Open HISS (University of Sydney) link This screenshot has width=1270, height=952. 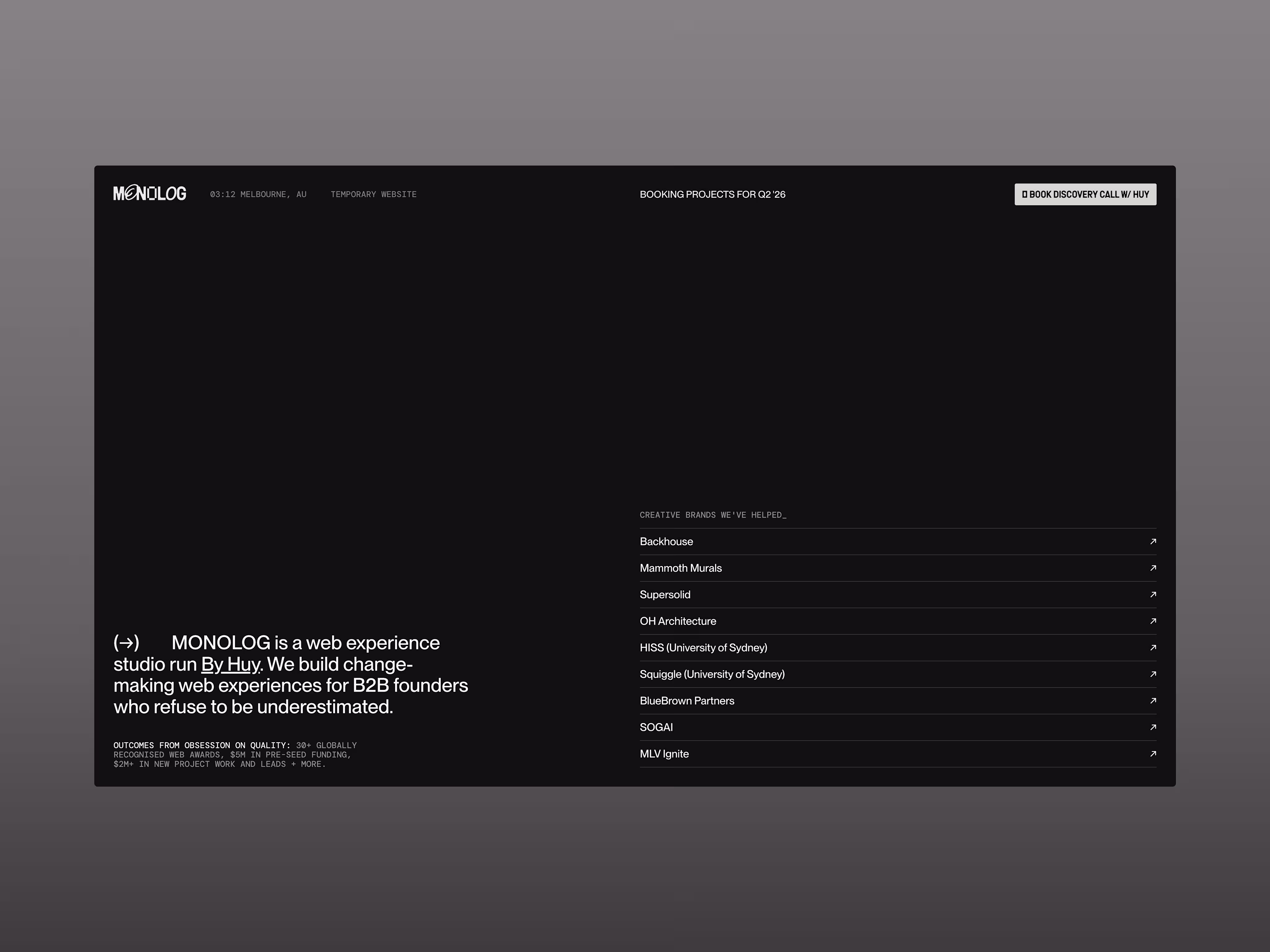pos(703,648)
